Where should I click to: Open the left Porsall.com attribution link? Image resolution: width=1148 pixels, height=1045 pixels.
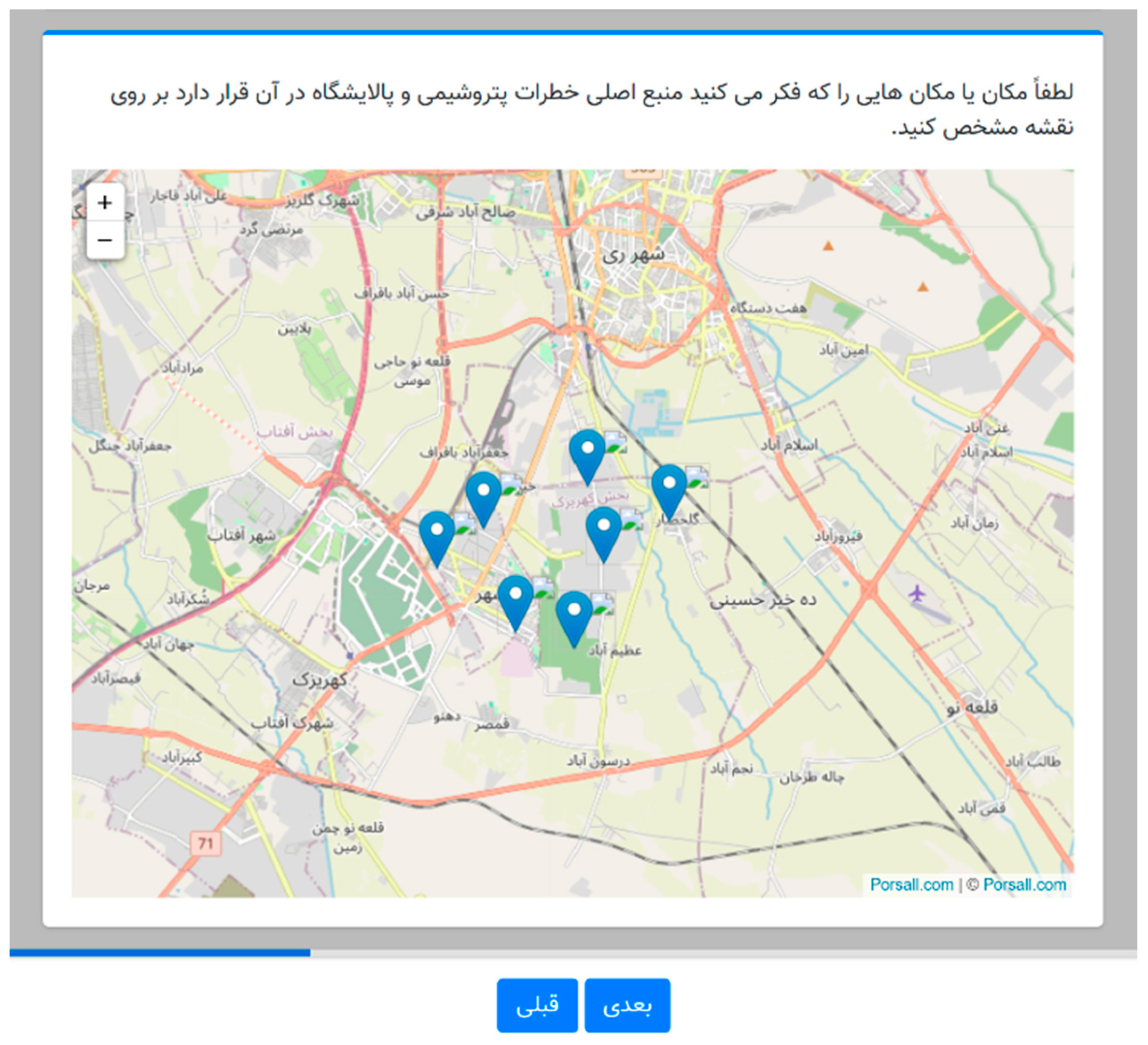(912, 885)
